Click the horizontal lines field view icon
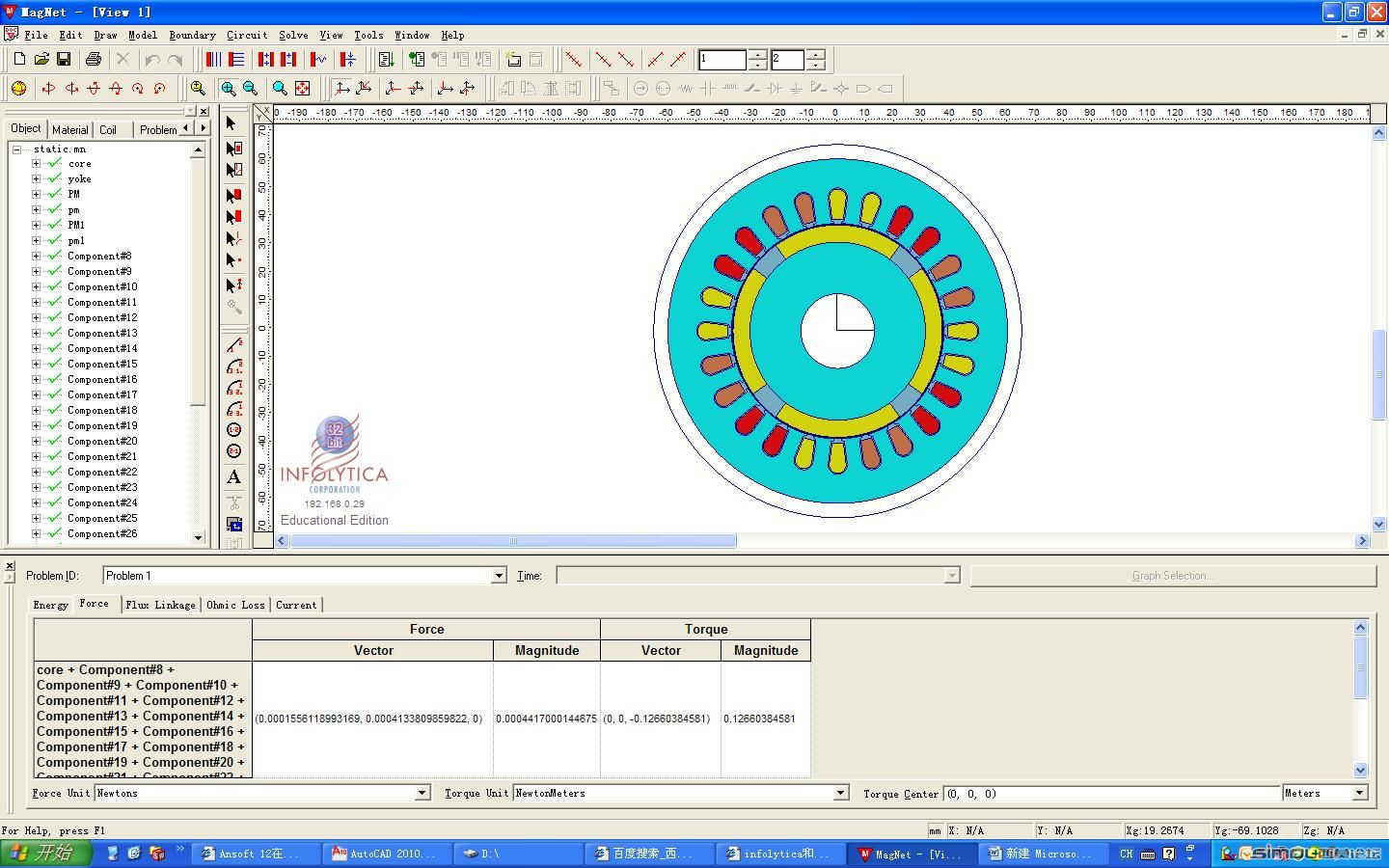This screenshot has height=868, width=1389. point(235,60)
